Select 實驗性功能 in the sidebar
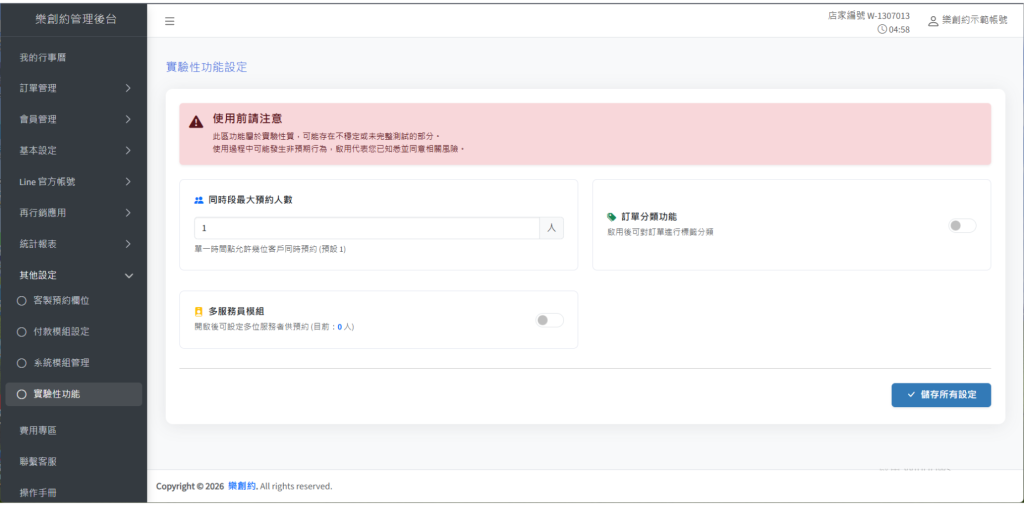The width and height of the screenshot is (1024, 506). point(73,394)
